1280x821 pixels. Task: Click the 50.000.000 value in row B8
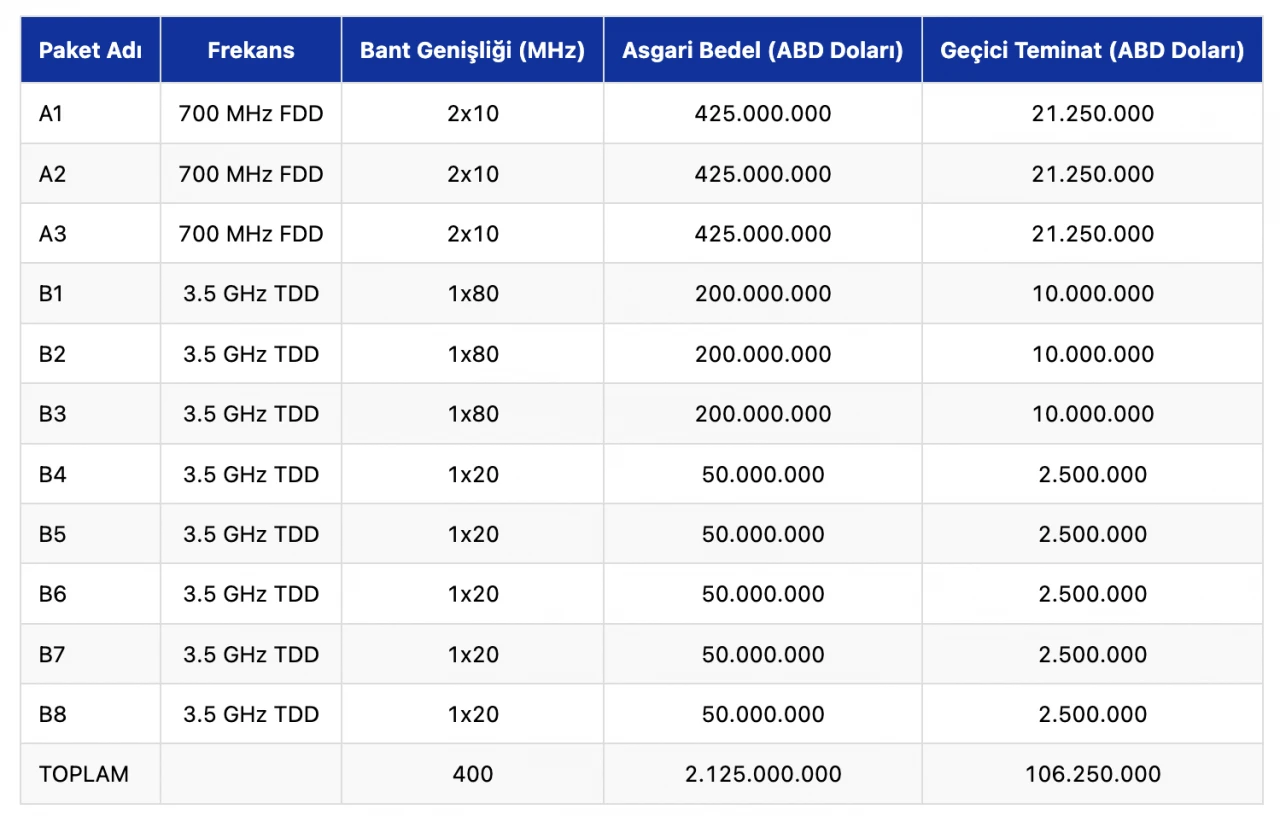[x=762, y=714]
